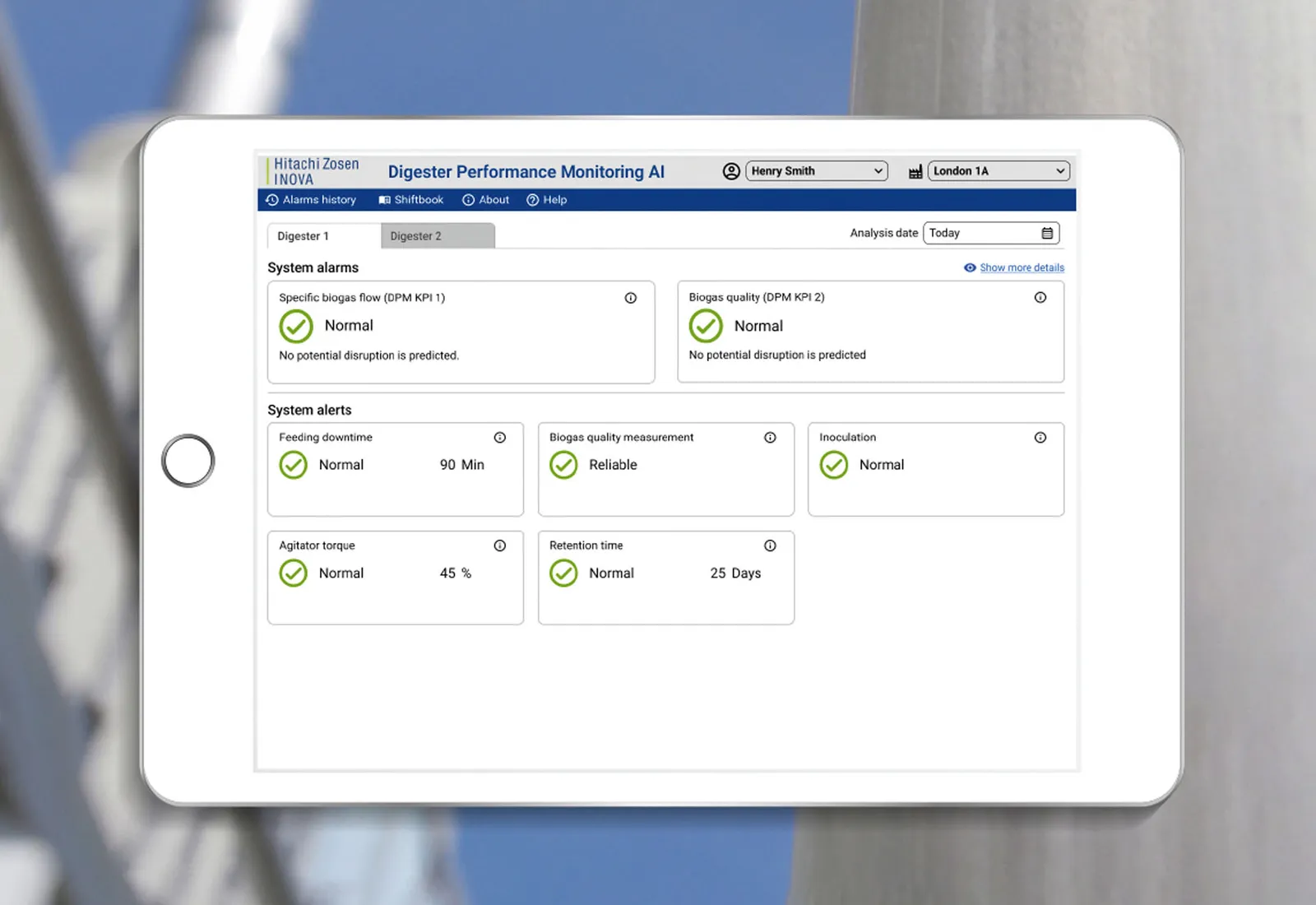This screenshot has width=1316, height=905.
Task: Expand the Henry Smith user dropdown
Action: coord(817,171)
